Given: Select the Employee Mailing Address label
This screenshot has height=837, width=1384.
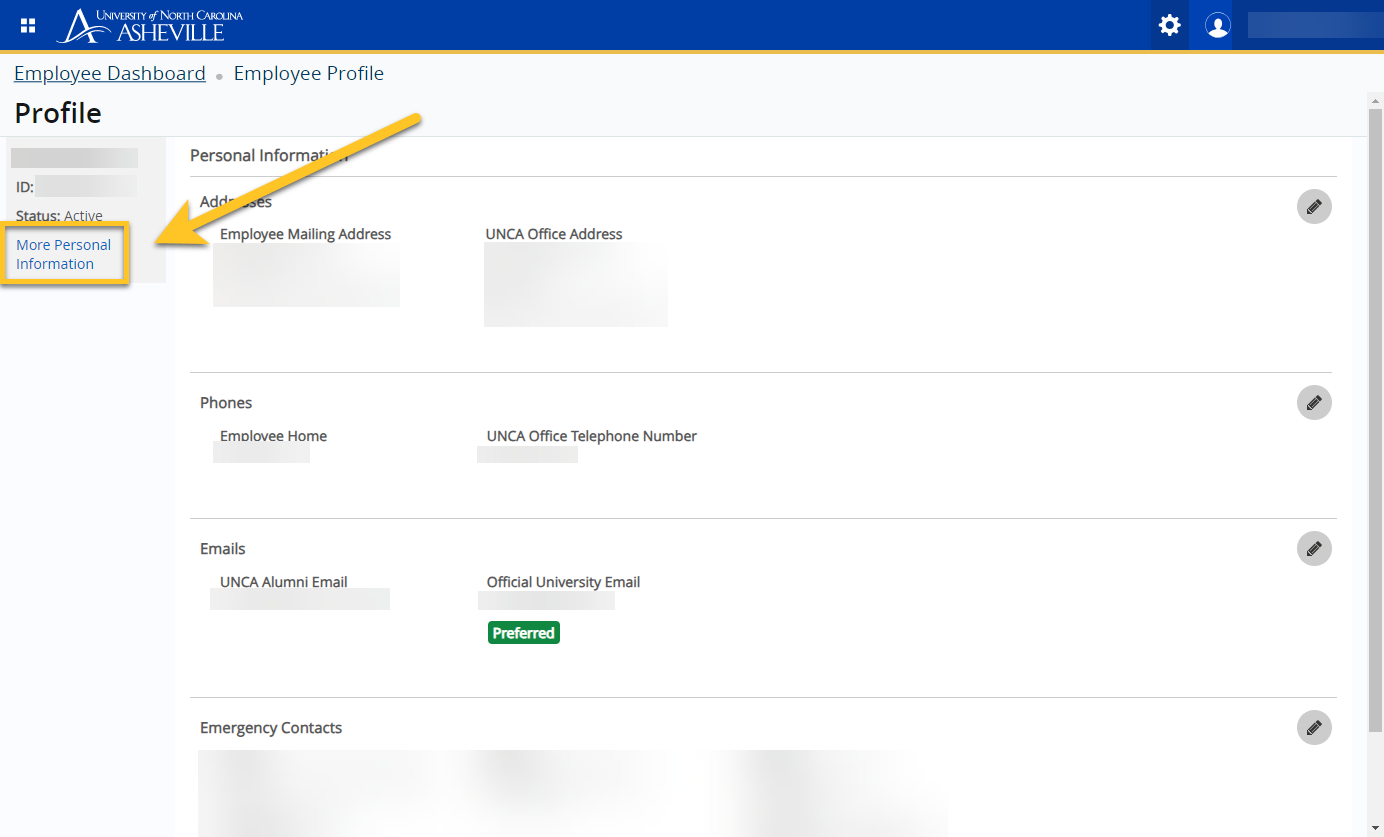Looking at the screenshot, I should tap(305, 234).
